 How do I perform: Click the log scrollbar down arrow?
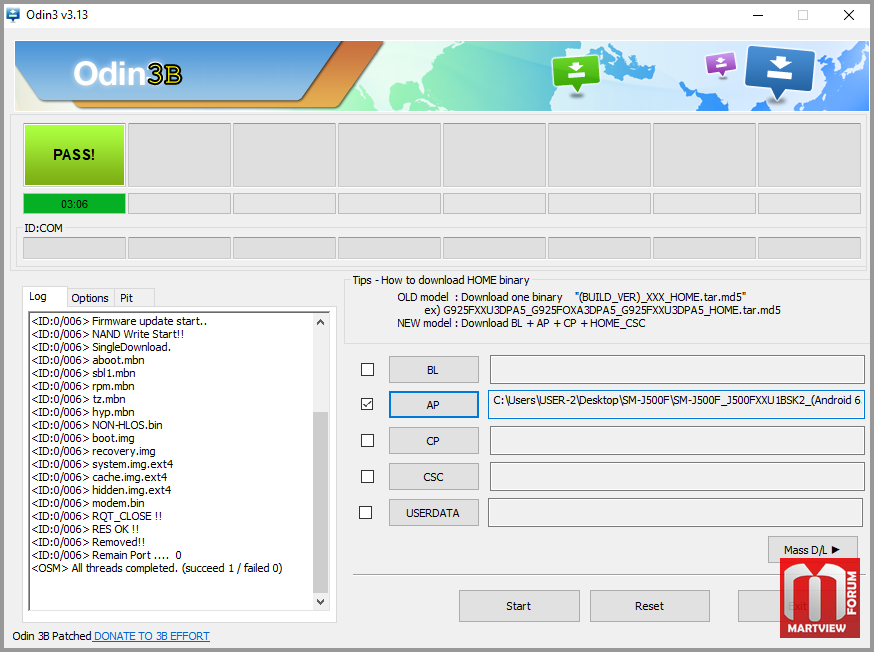tap(321, 601)
